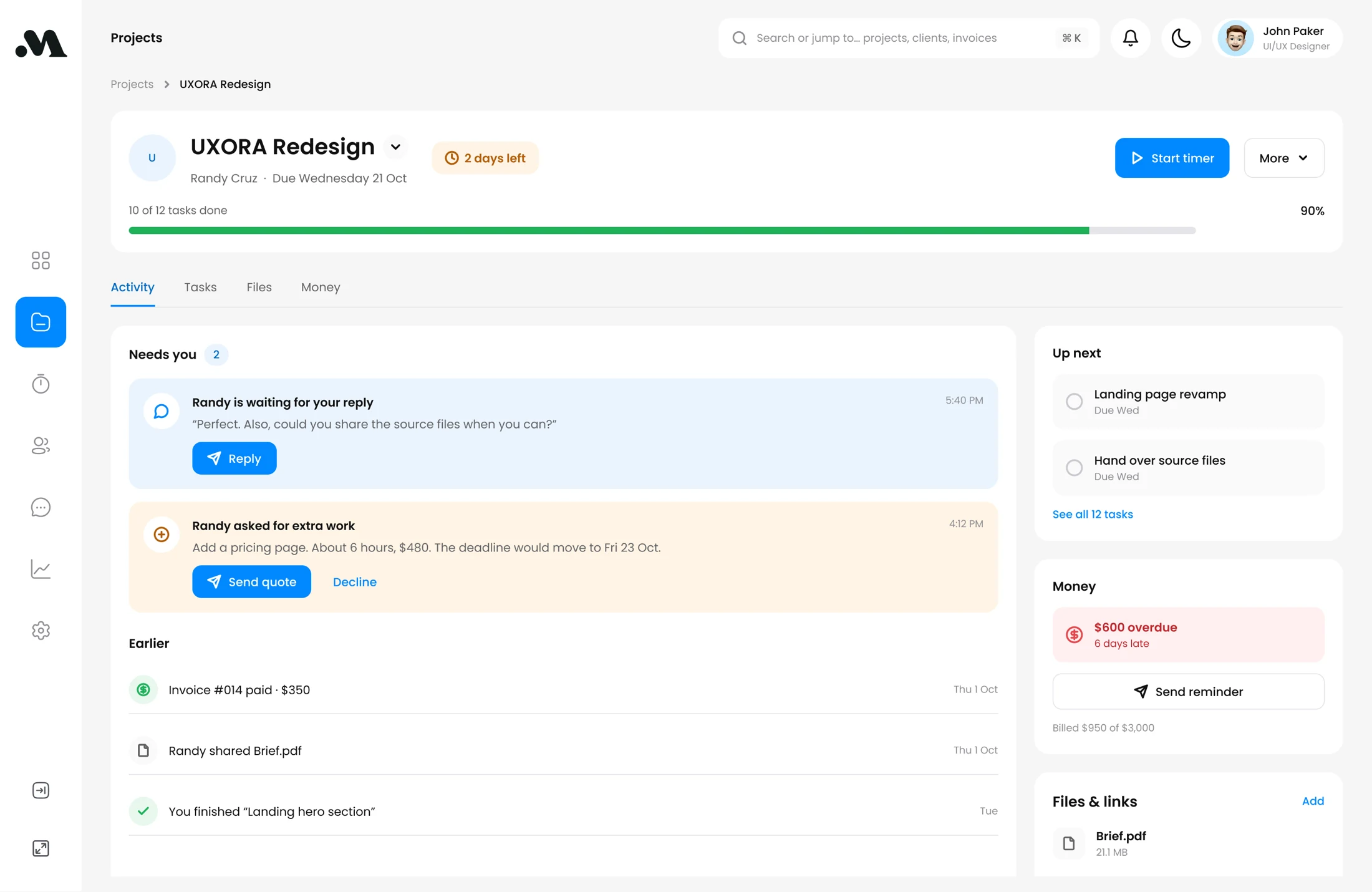Screen dimensions: 1372x892
Task: Open the settings gear icon in sidebar
Action: 41,631
